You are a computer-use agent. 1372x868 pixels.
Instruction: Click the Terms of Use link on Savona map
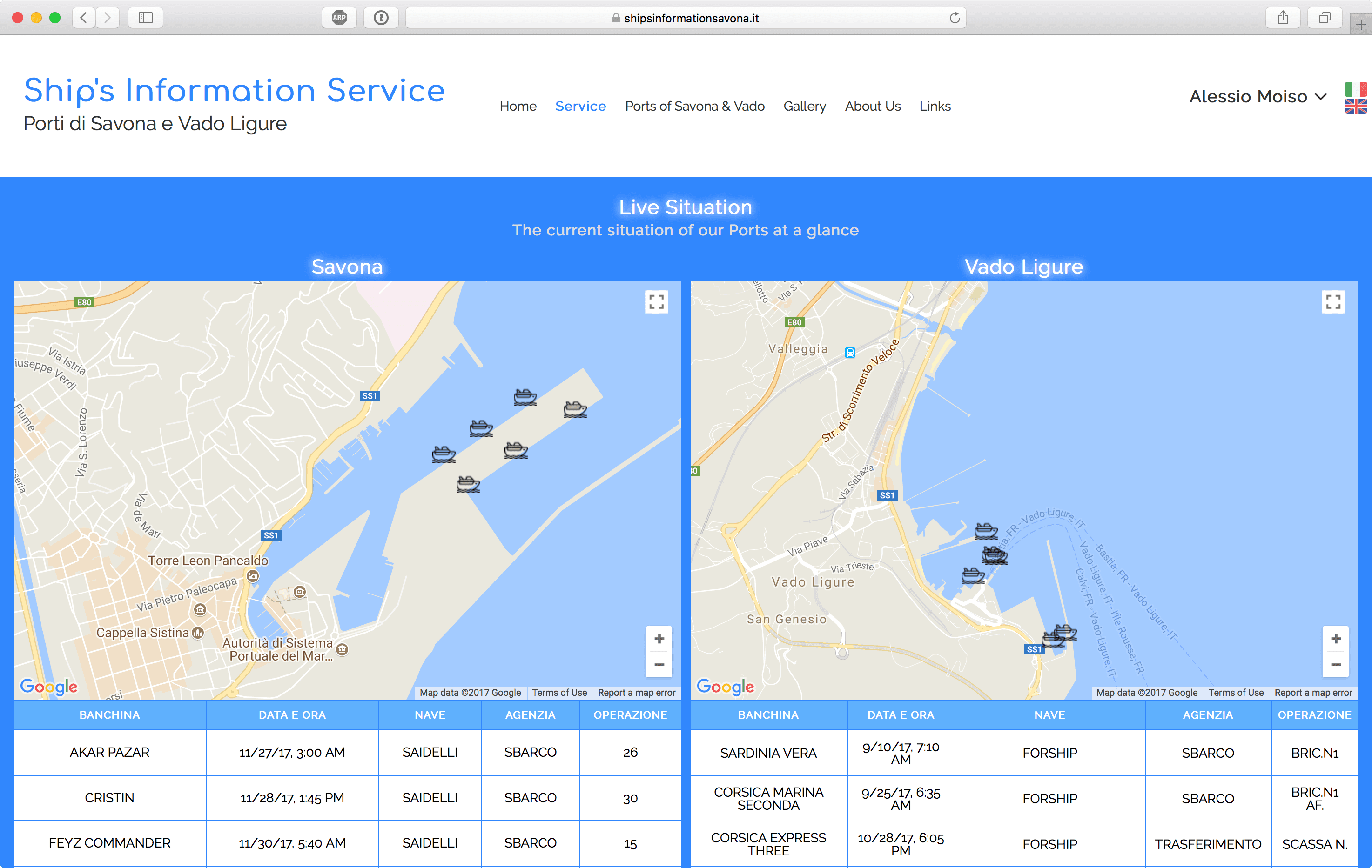559,693
